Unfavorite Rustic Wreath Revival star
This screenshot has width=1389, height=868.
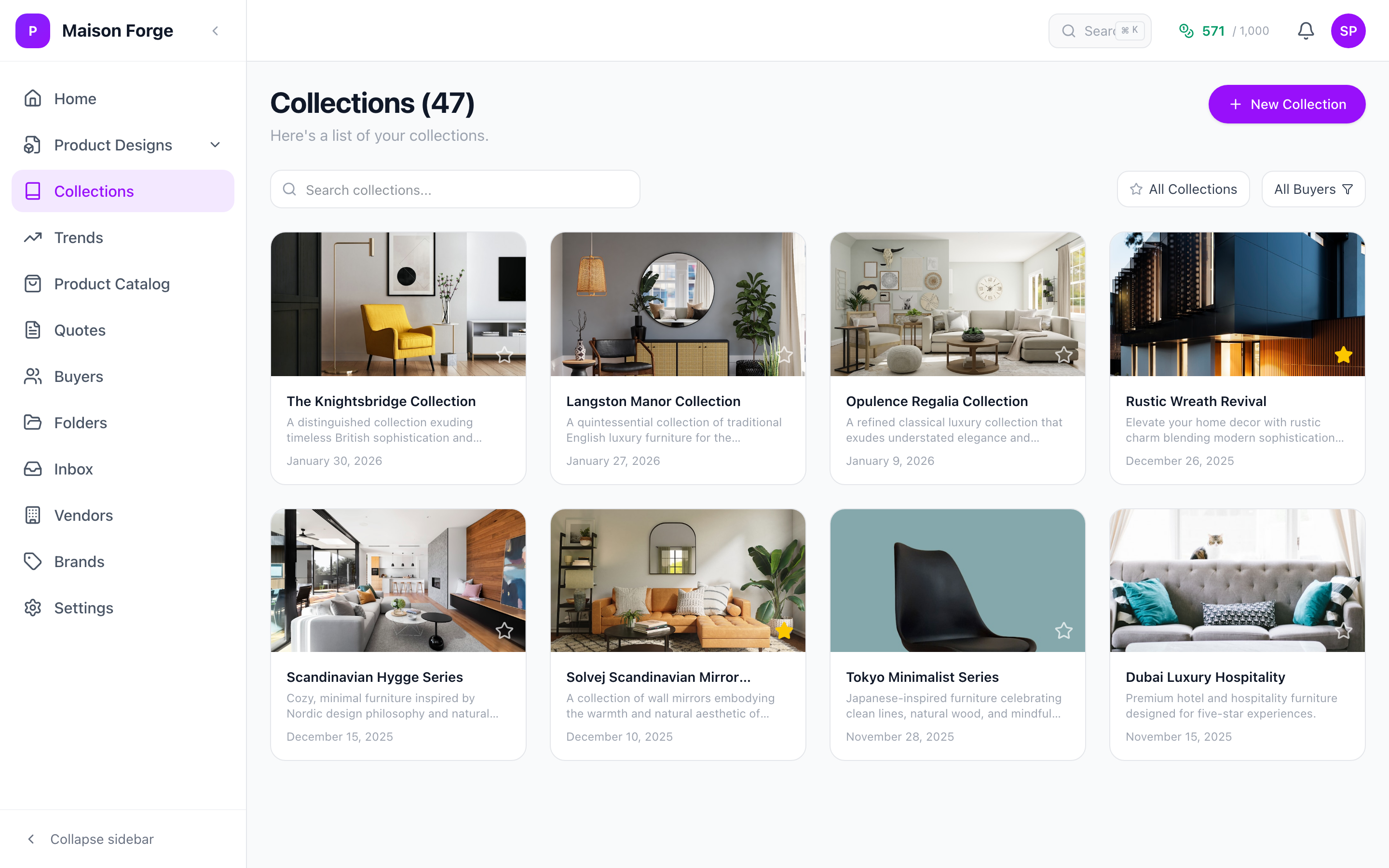pos(1343,355)
